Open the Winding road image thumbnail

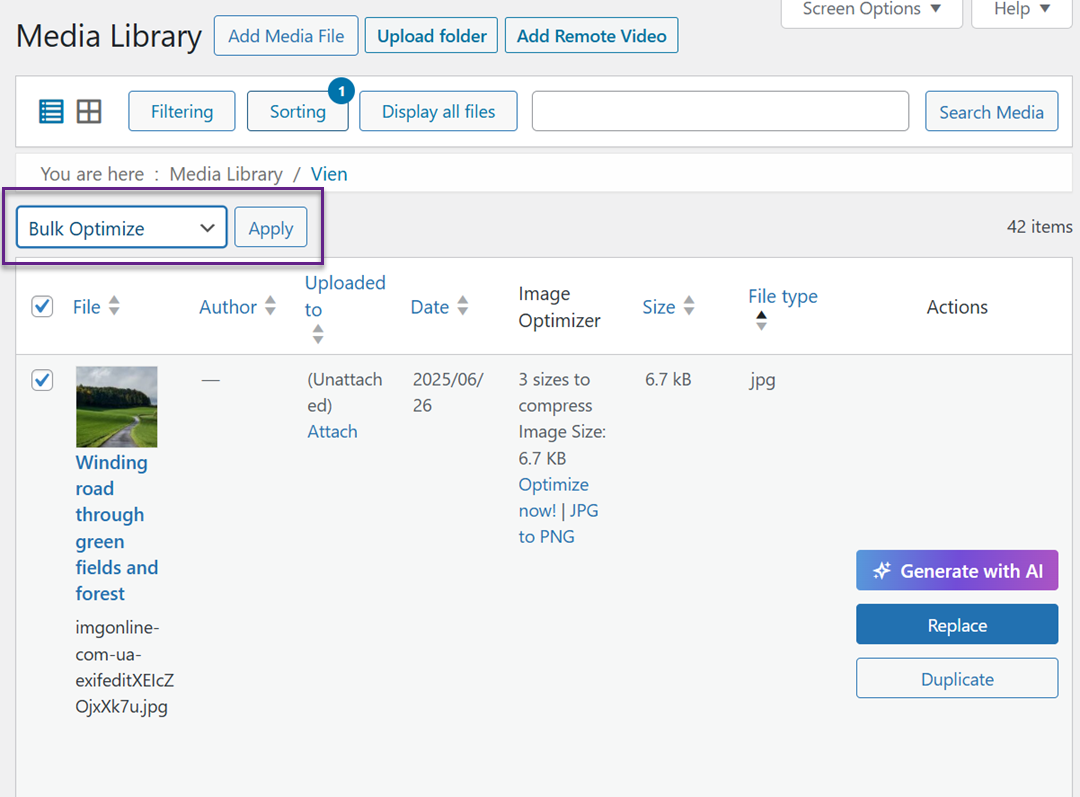(116, 406)
